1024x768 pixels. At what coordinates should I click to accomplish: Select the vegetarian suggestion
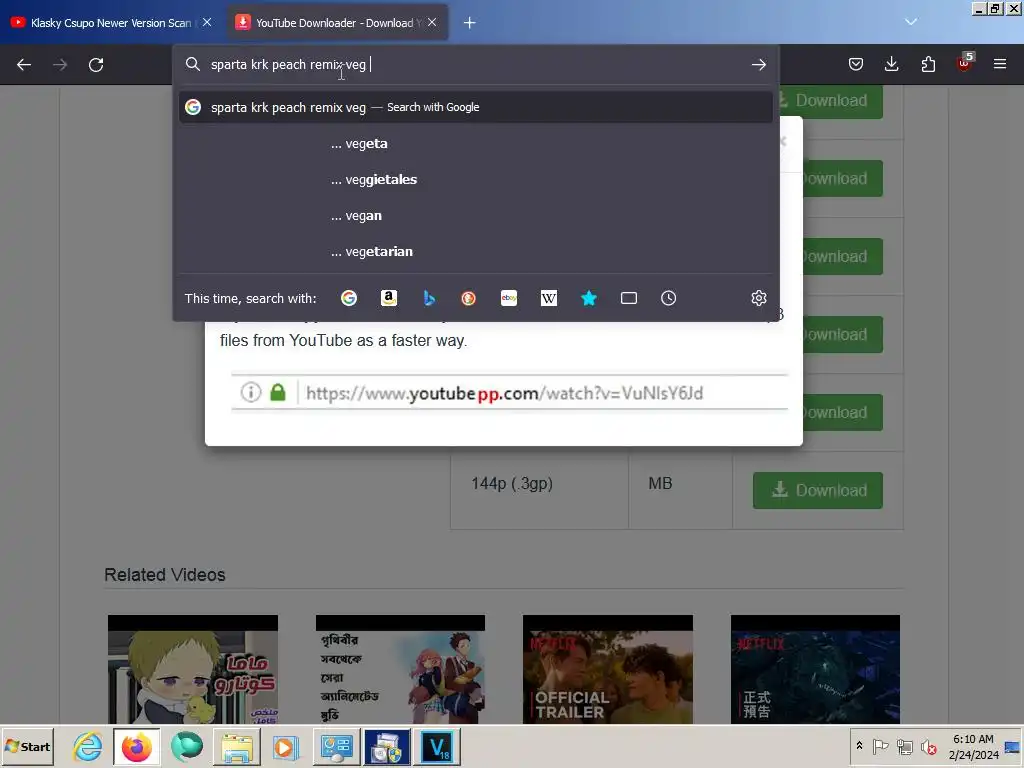(475, 251)
